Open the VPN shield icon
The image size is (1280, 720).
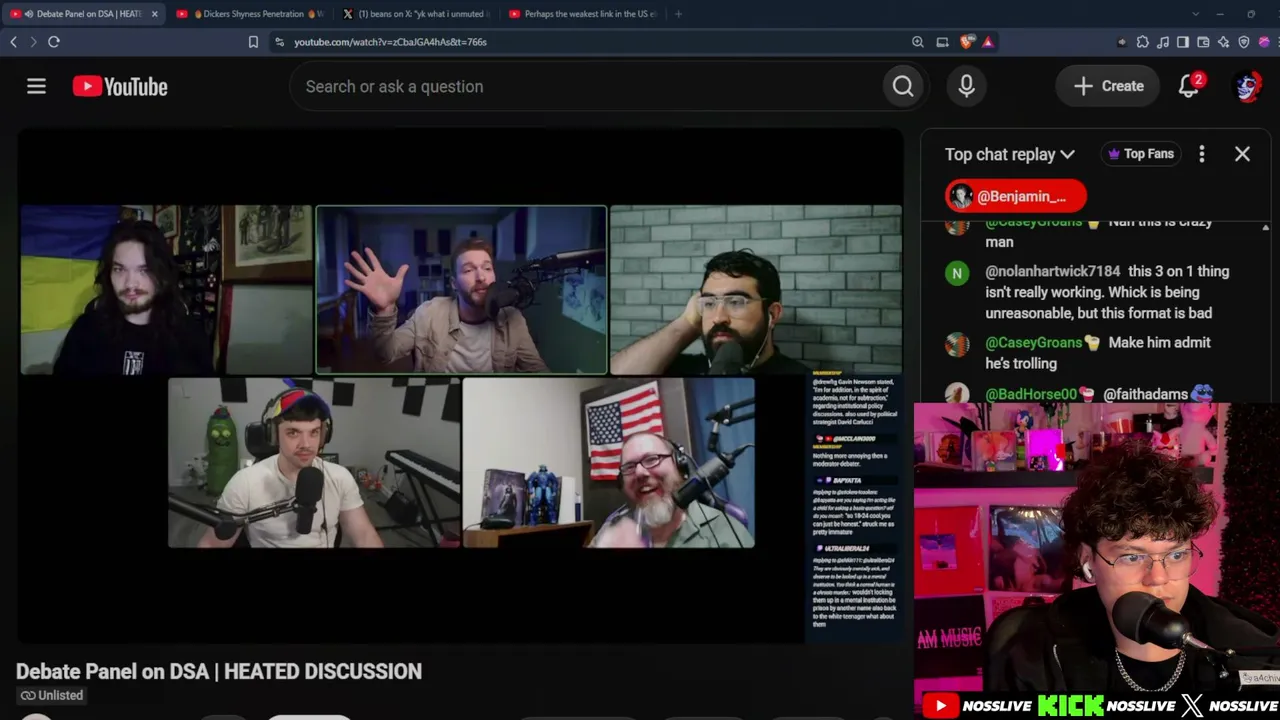(x=1244, y=42)
